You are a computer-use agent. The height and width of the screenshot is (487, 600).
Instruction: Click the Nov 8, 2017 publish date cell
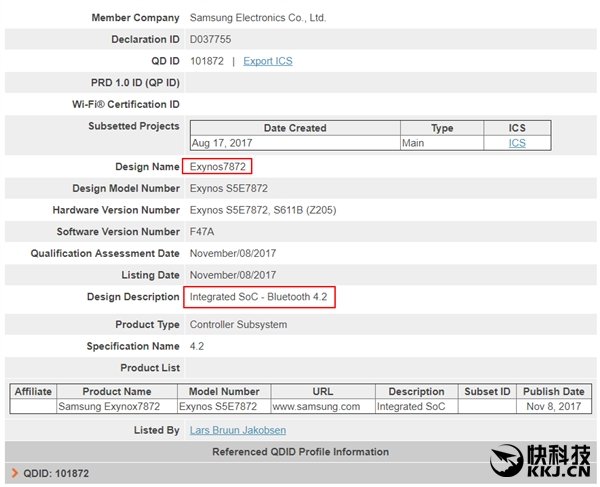coord(554,406)
